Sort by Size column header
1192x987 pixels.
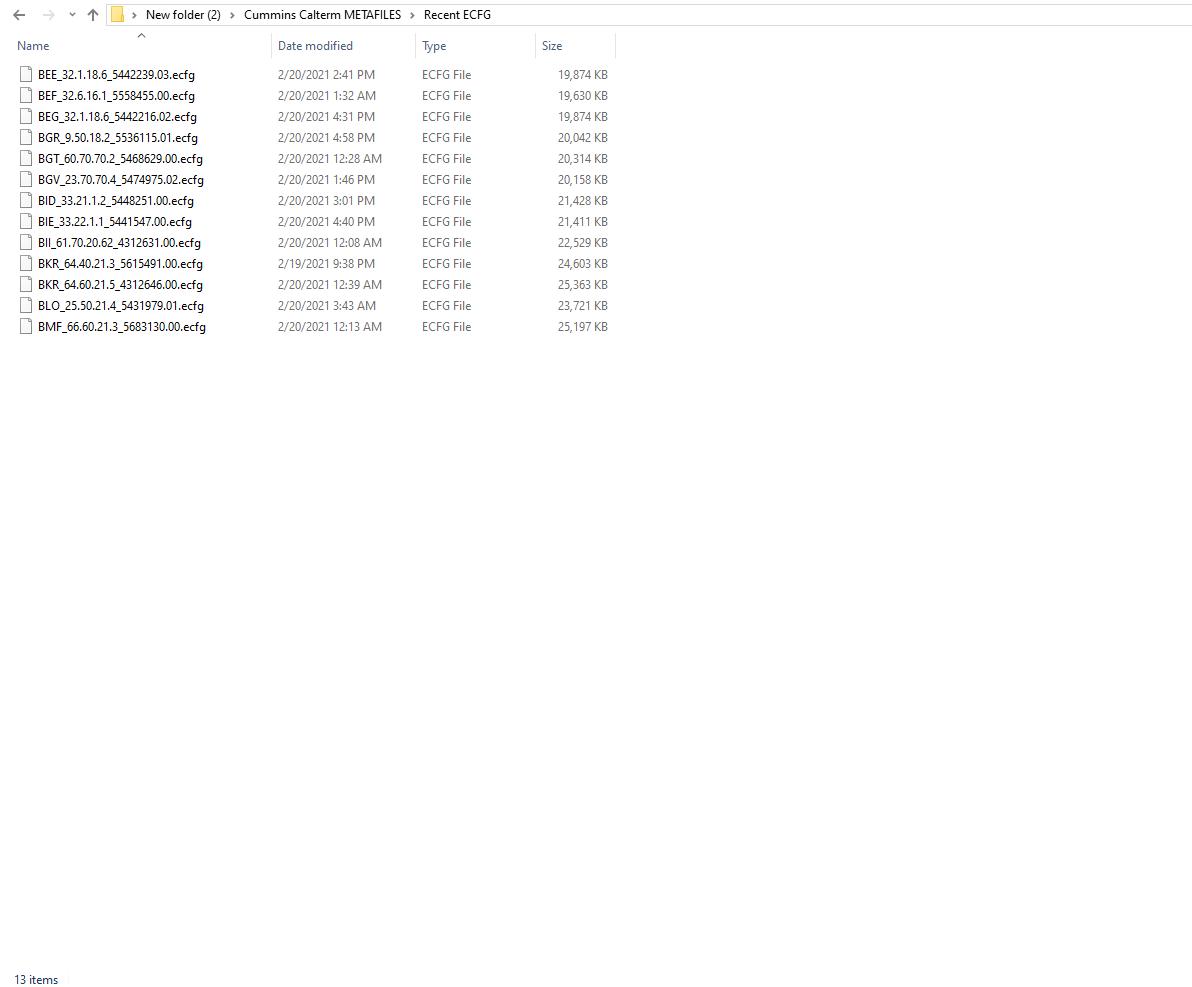pos(552,46)
